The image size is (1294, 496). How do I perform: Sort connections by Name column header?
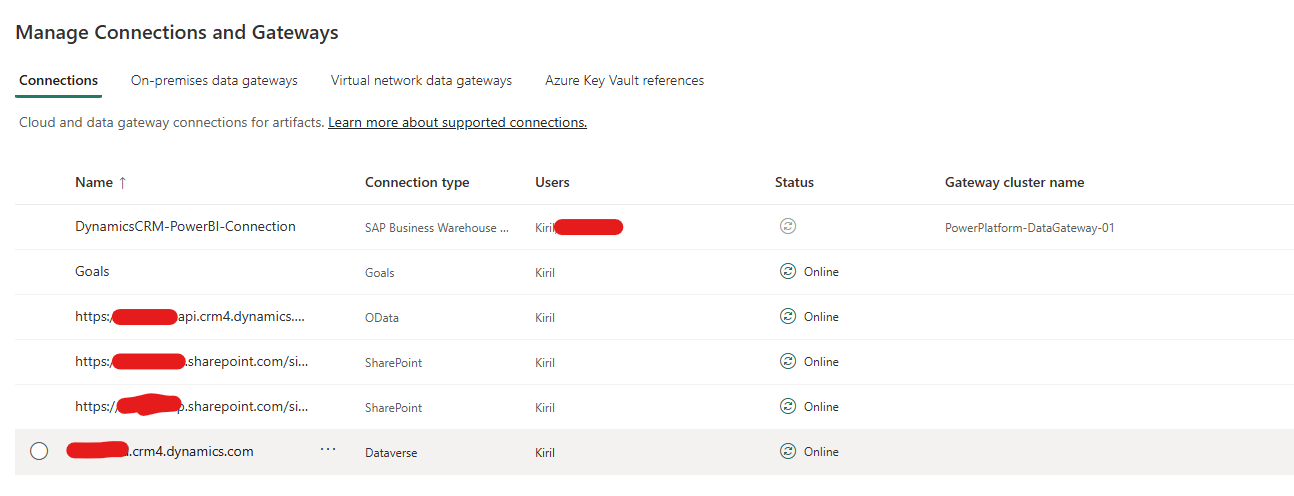pos(94,183)
